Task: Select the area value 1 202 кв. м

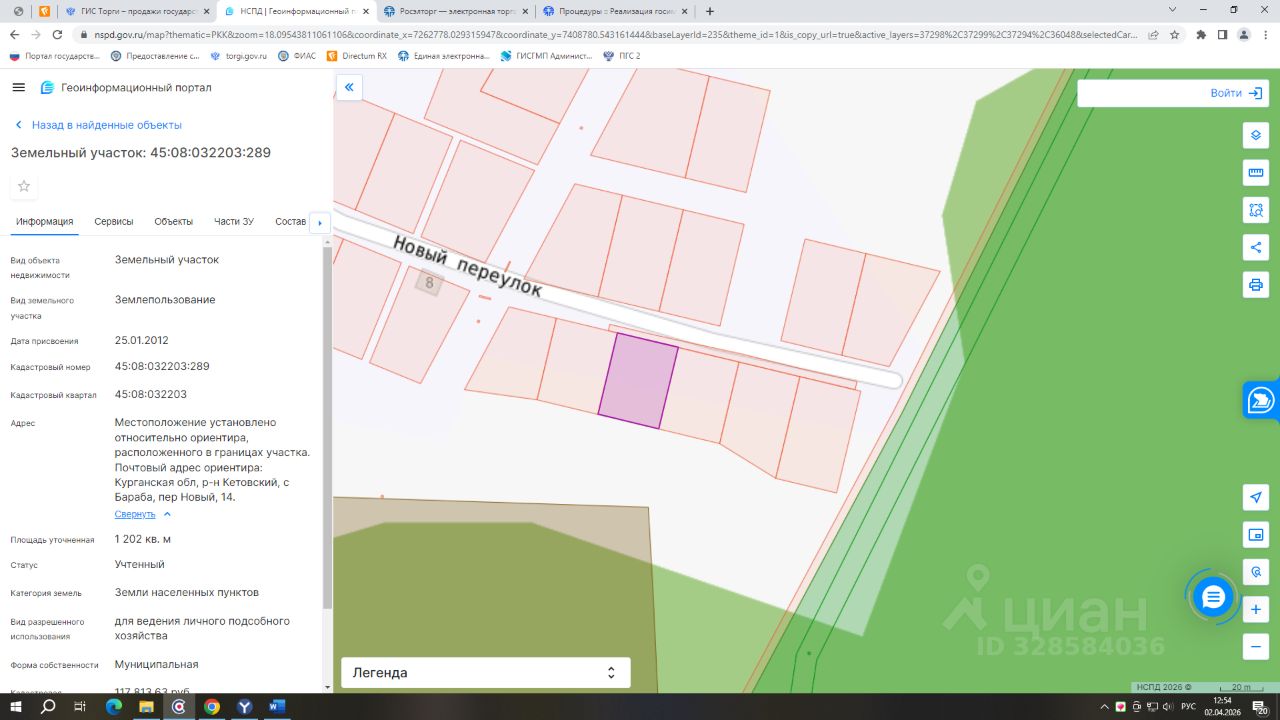Action: pos(143,539)
